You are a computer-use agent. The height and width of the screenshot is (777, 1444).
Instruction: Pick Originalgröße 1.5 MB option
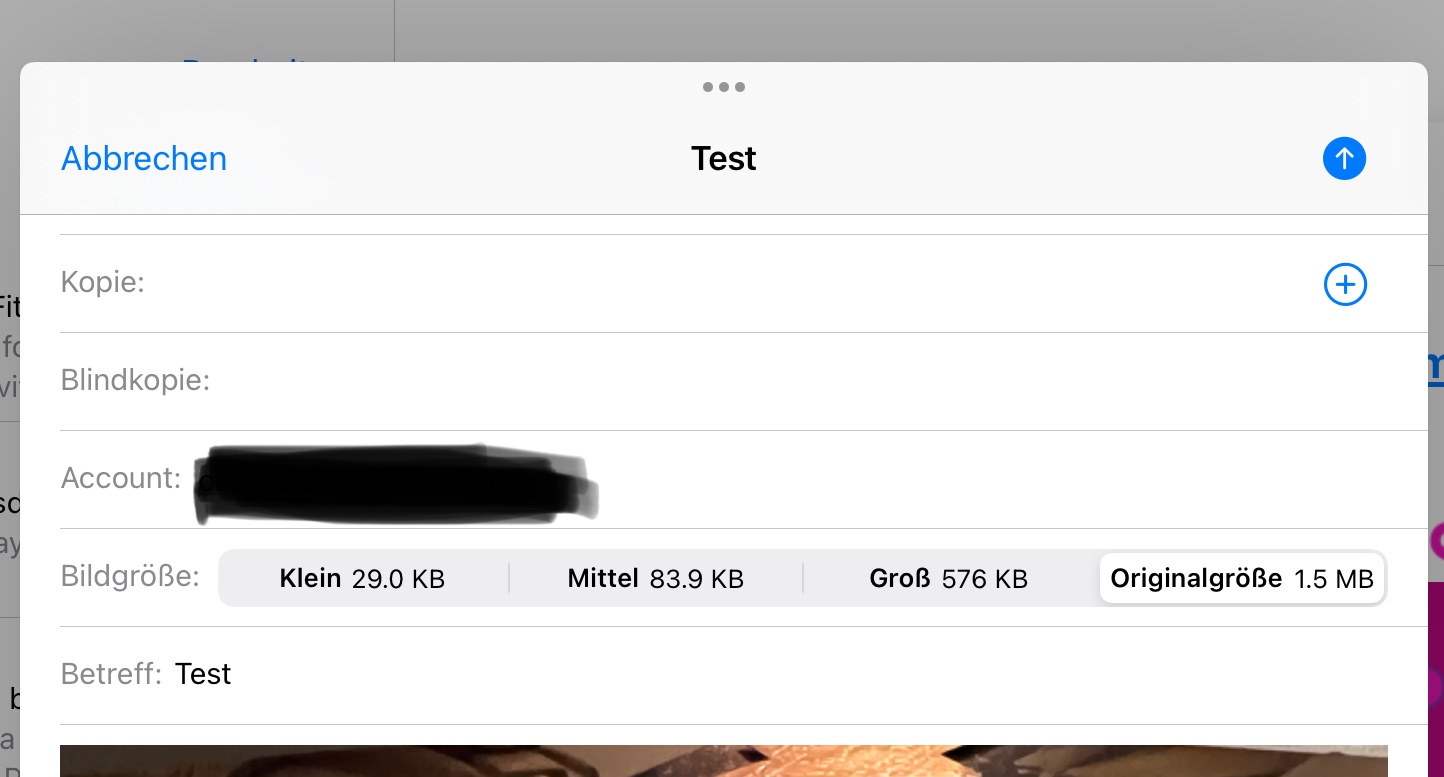pyautogui.click(x=1241, y=578)
